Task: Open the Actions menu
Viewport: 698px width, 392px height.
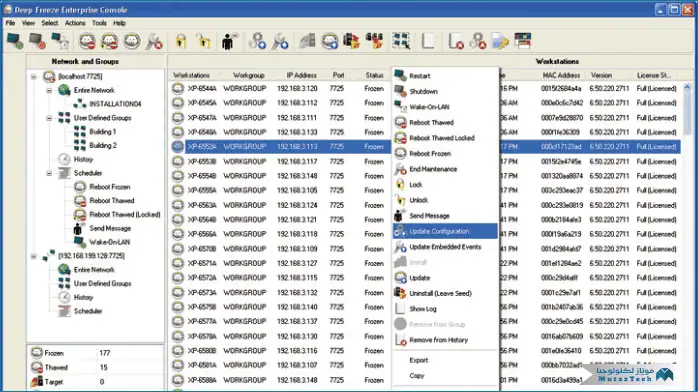Action: pos(75,23)
